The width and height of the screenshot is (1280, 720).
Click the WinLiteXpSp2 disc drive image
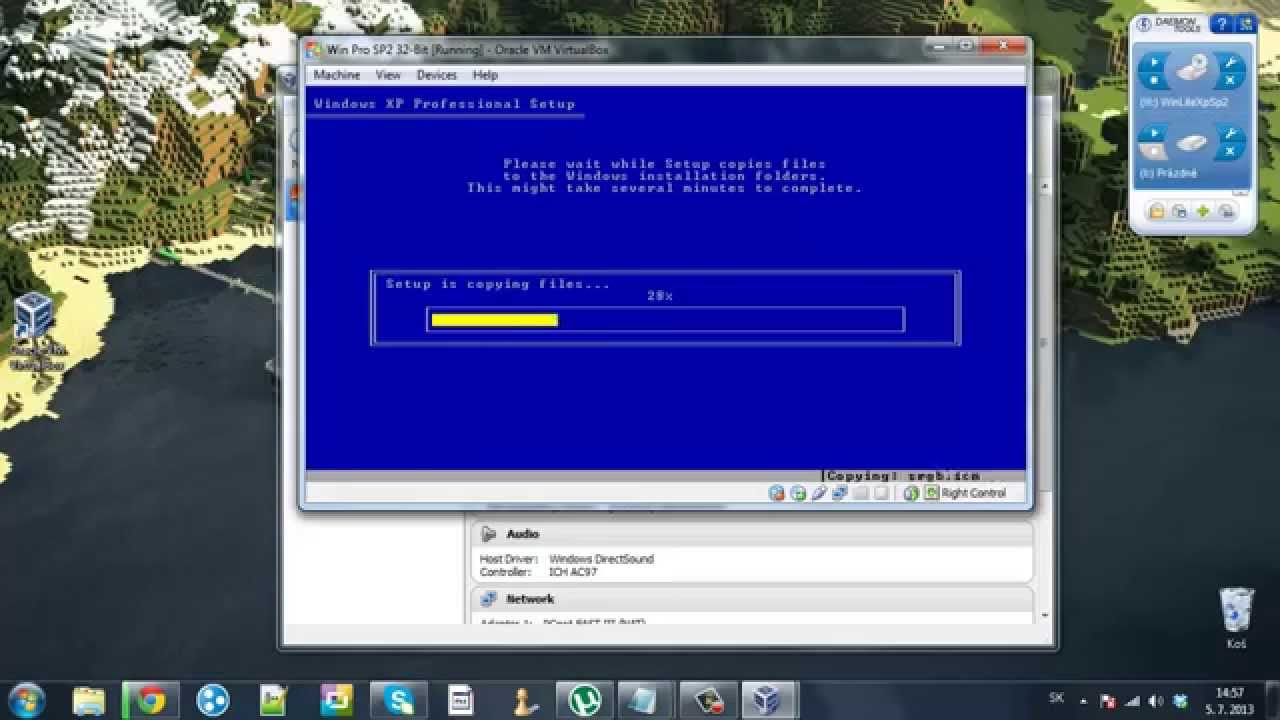coord(1192,68)
